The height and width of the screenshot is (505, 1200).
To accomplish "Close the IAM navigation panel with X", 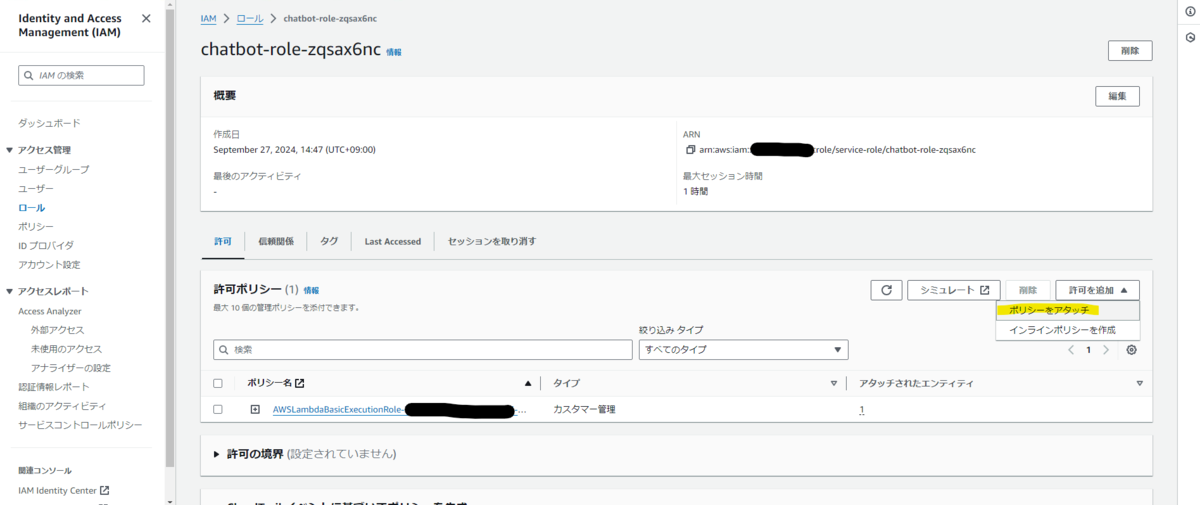I will (146, 19).
